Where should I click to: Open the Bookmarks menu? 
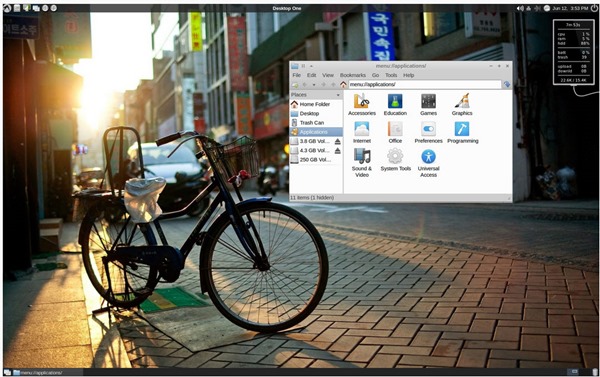click(x=353, y=75)
